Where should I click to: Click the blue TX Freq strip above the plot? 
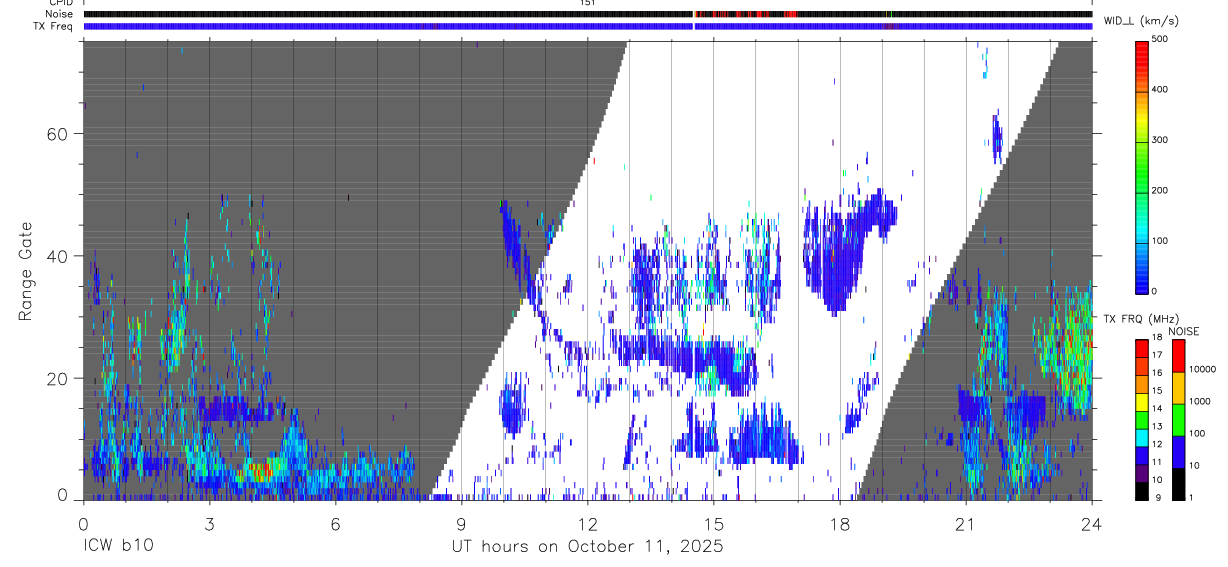(588, 26)
